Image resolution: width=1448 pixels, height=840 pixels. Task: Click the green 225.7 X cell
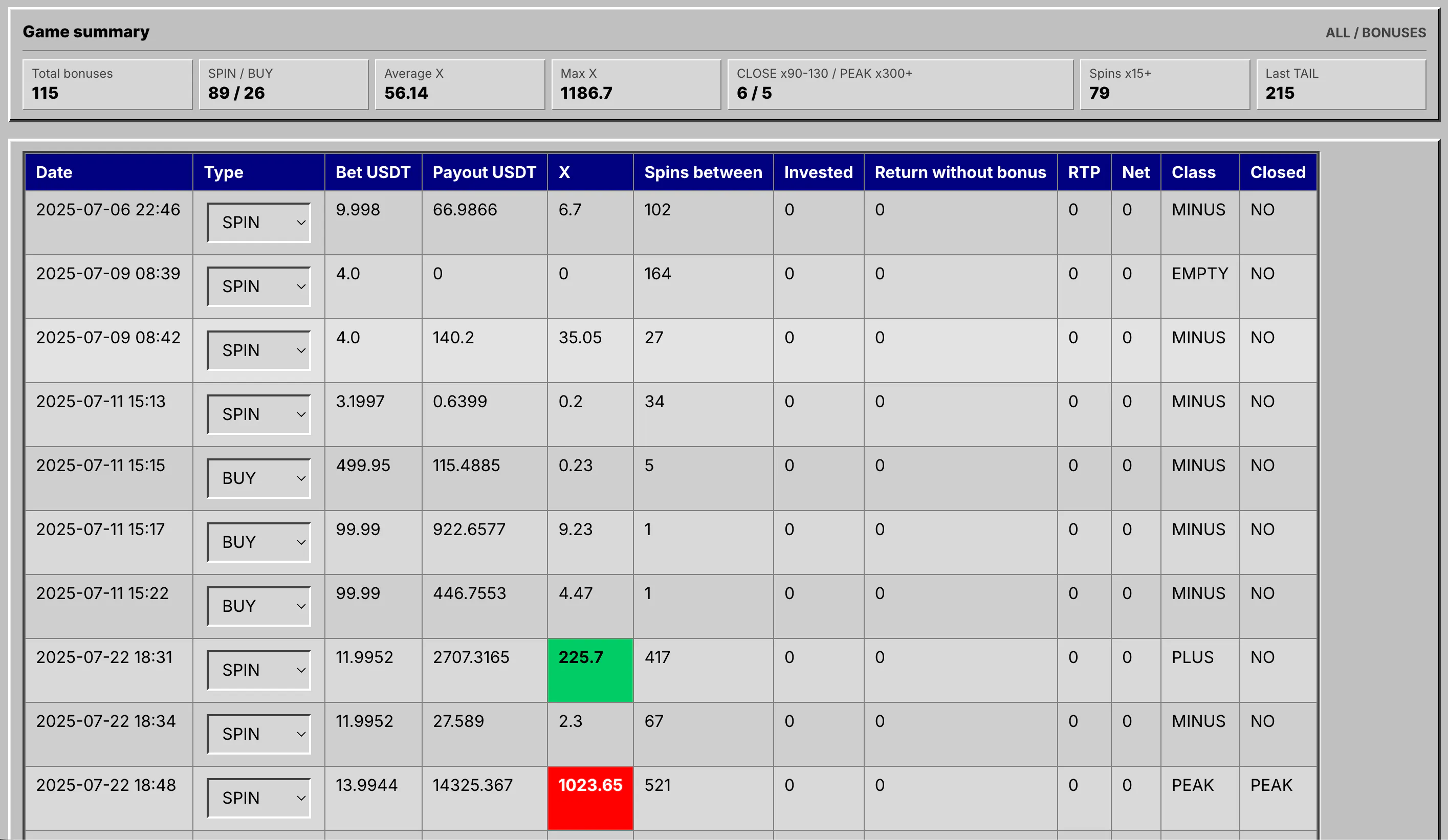pos(590,670)
